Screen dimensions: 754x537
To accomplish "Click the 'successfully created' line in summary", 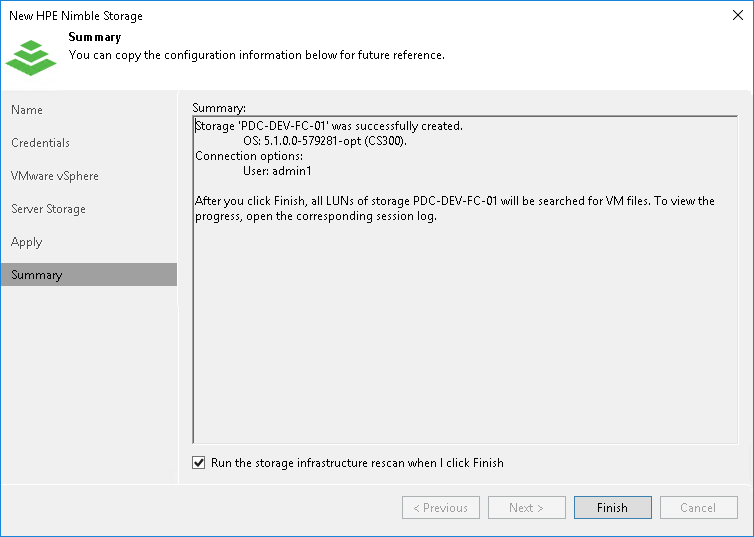I will [x=329, y=126].
